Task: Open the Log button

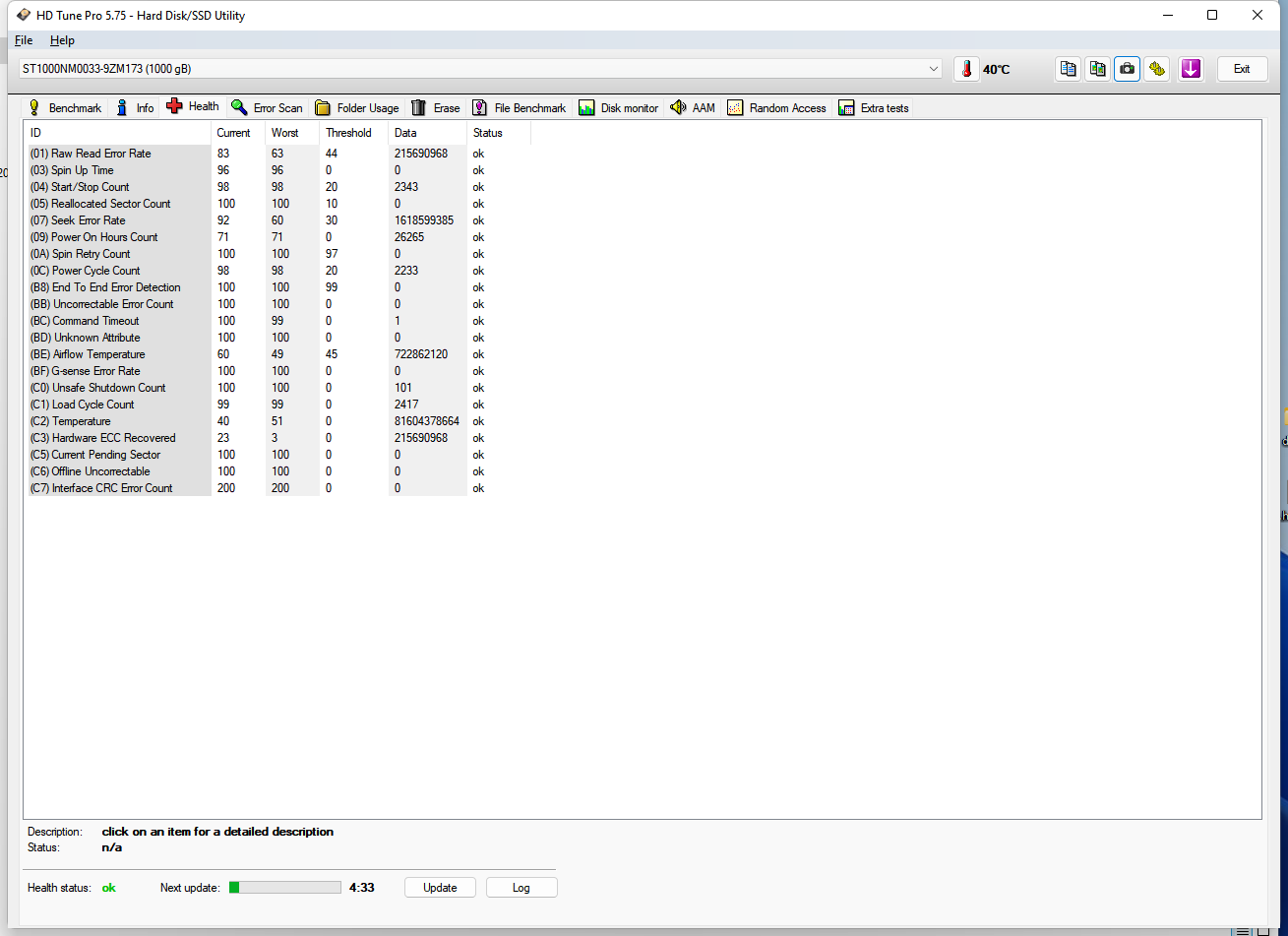Action: [521, 888]
